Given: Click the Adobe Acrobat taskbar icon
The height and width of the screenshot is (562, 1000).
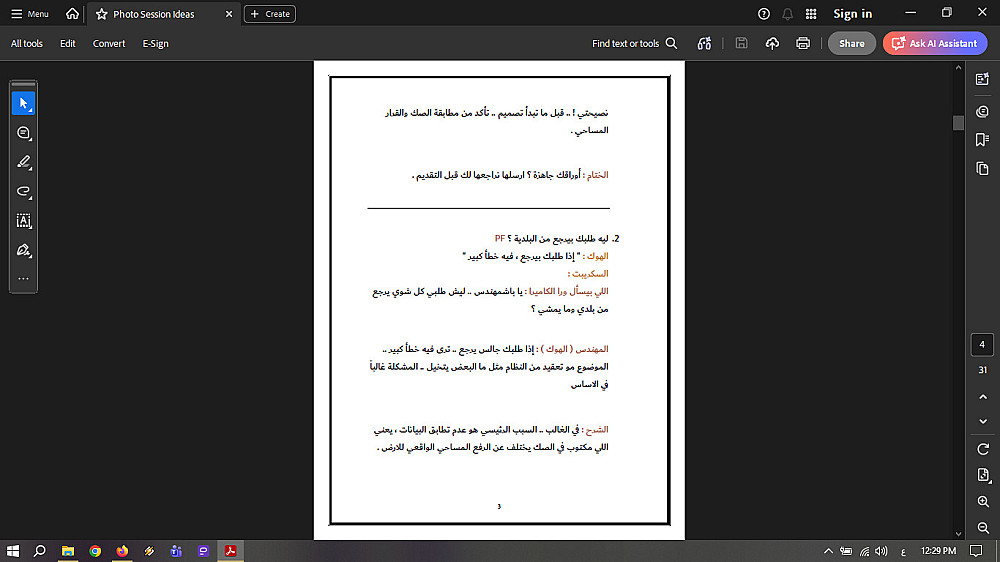Looking at the screenshot, I should coord(230,551).
